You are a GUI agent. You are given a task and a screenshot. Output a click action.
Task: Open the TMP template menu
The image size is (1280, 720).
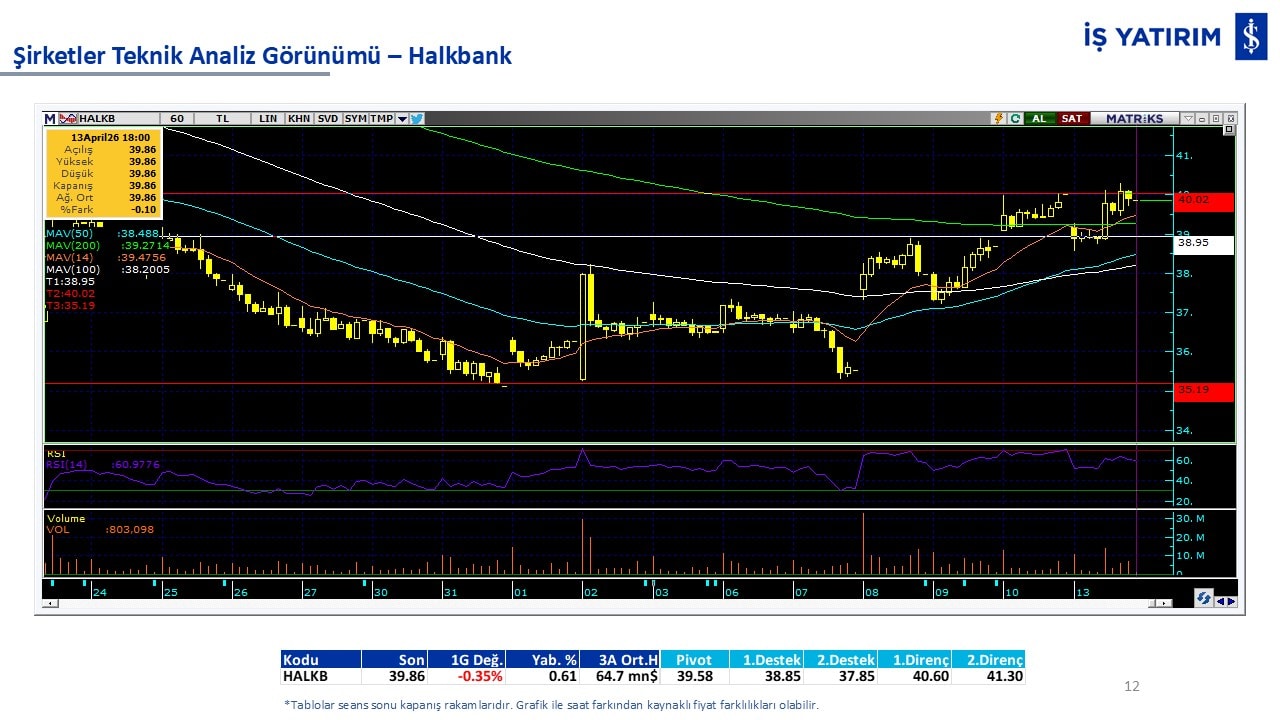[x=381, y=118]
